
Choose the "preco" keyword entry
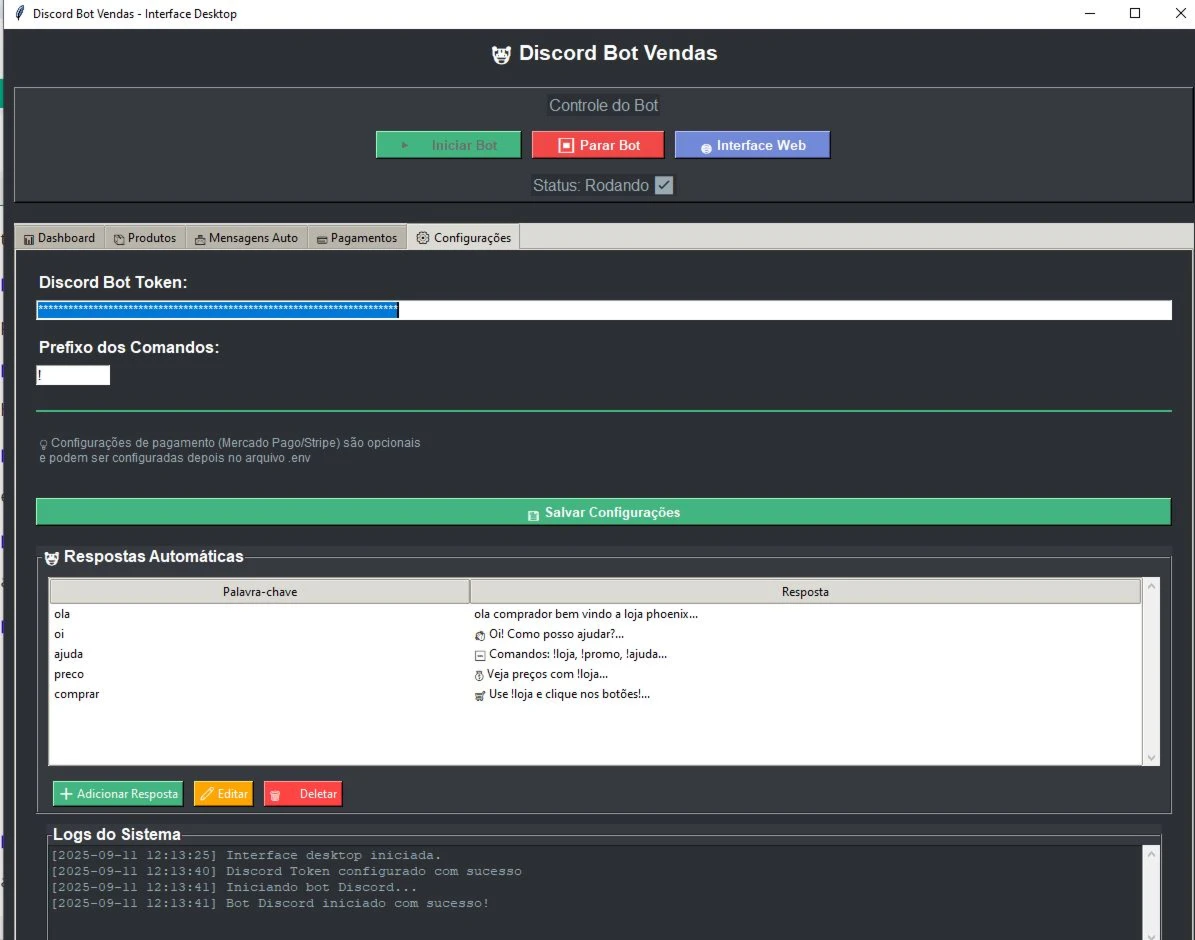pos(69,674)
